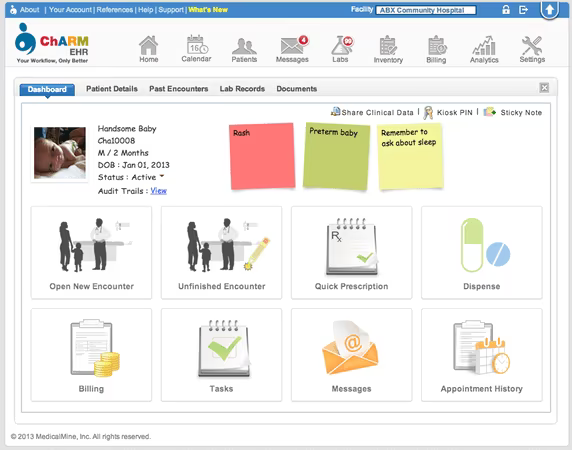Screen dimensions: 572x450
Task: Click the Quick Prescription tile
Action: pos(351,253)
